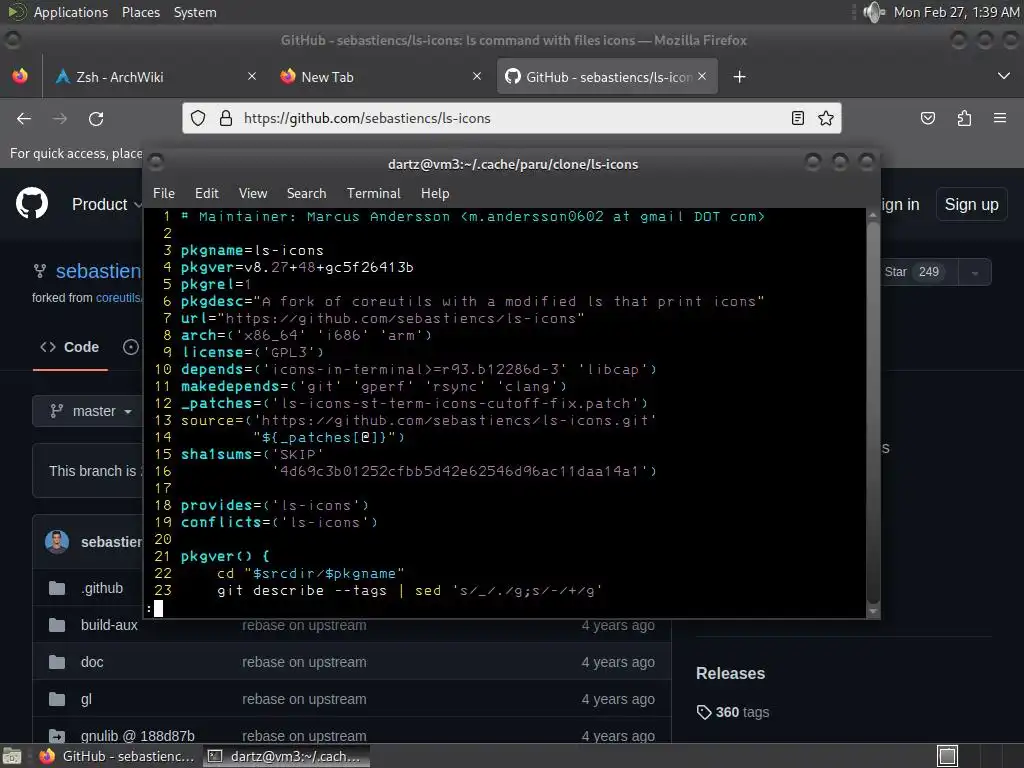The width and height of the screenshot is (1024, 768).
Task: Open the doc folder link
Action: 92,662
